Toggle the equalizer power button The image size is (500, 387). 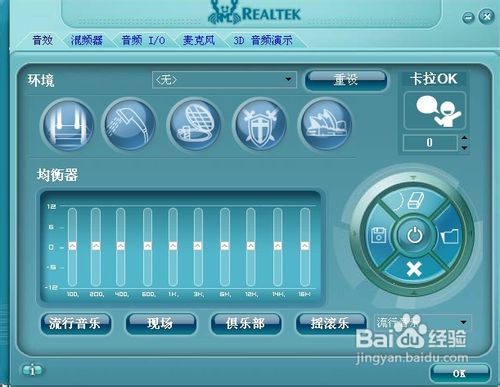tap(414, 235)
